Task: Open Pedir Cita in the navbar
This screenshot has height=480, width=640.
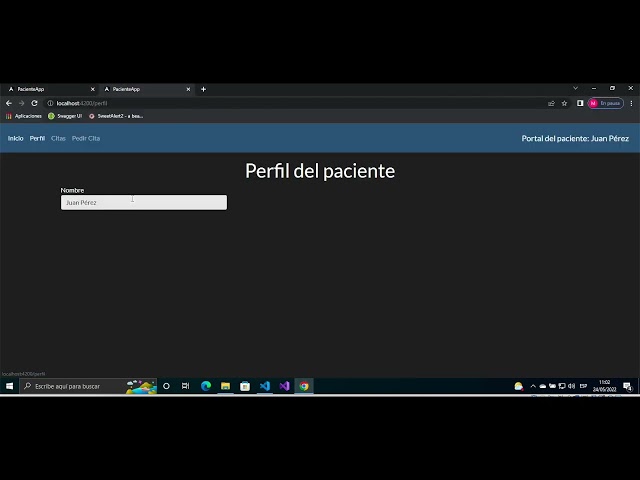Action: pyautogui.click(x=86, y=138)
